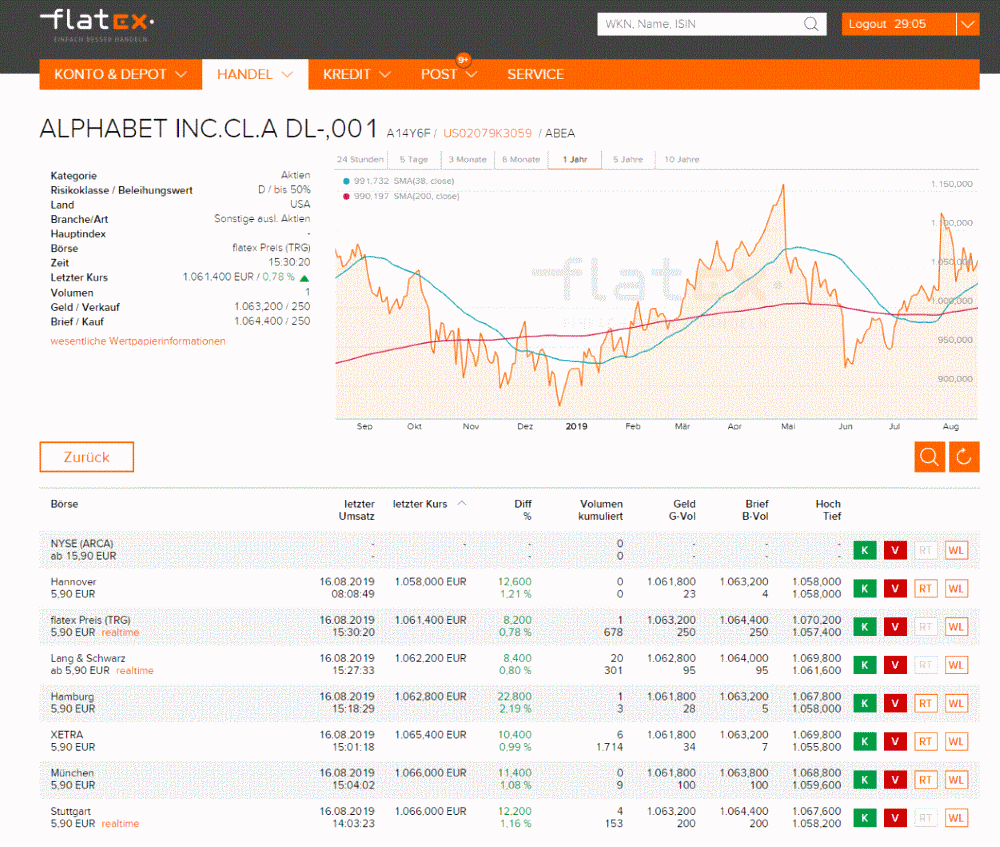The width and height of the screenshot is (1000, 847).
Task: Refresh quotes with the orange reload button
Action: pos(964,457)
